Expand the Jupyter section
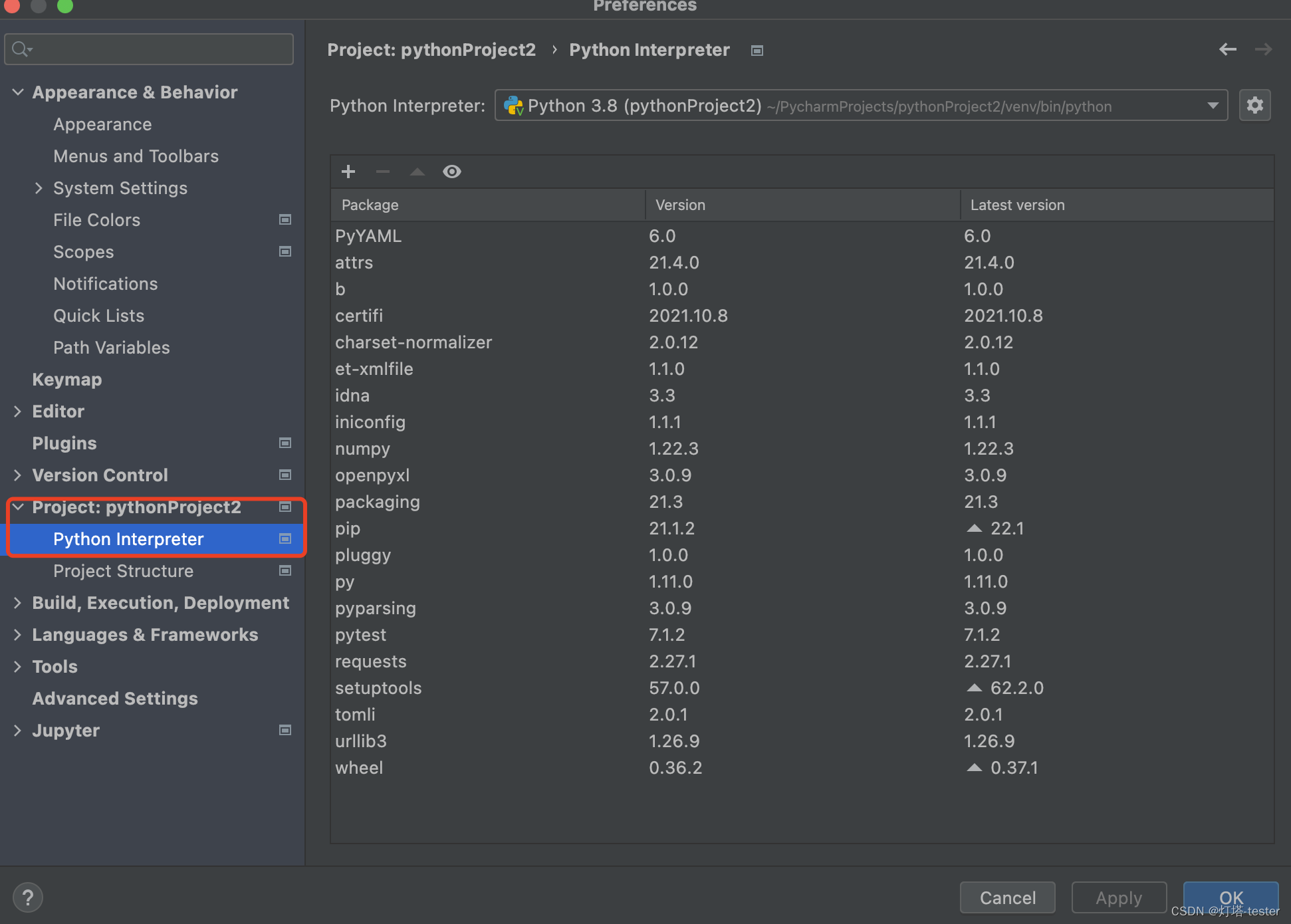 [17, 730]
